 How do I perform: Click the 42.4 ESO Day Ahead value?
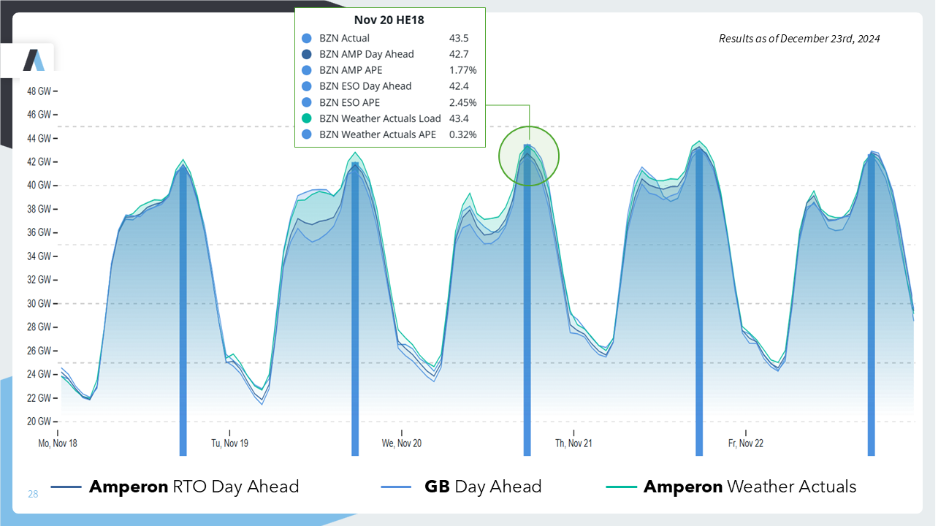[458, 86]
